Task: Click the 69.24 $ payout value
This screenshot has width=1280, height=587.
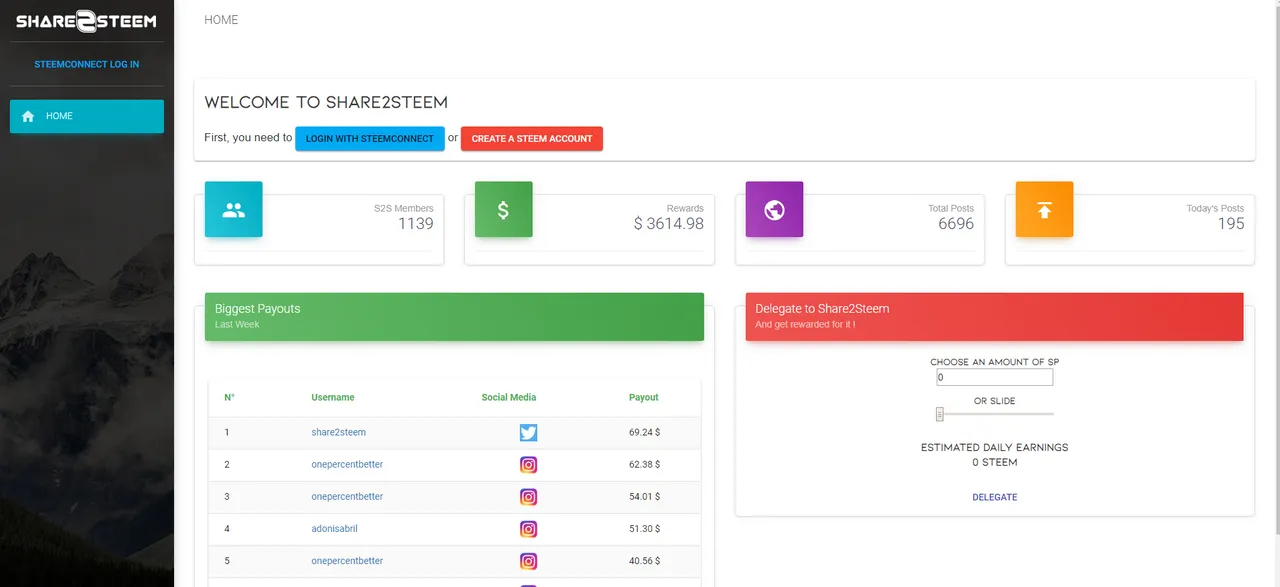Action: coord(644,433)
